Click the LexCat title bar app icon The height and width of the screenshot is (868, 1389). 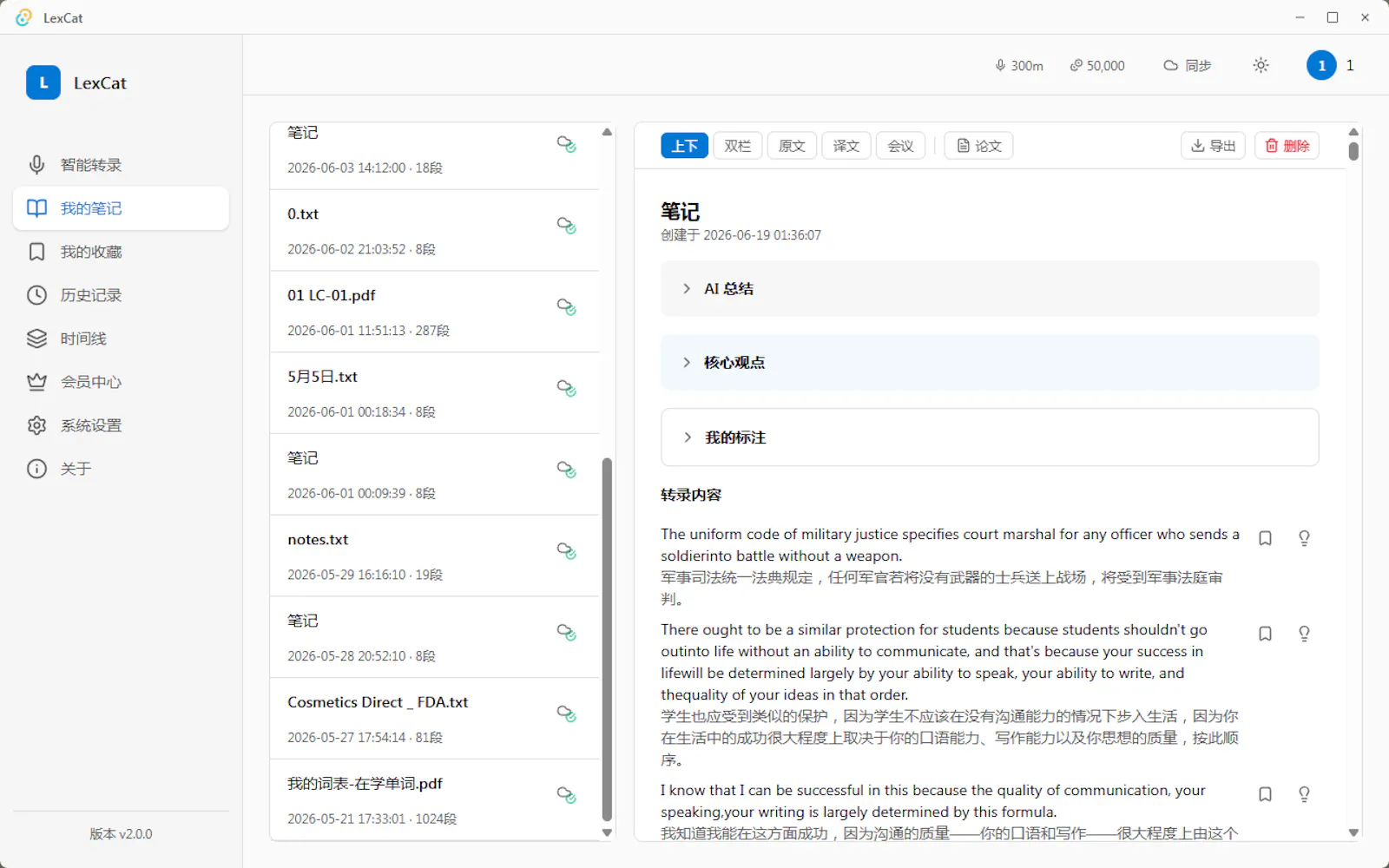click(x=23, y=17)
